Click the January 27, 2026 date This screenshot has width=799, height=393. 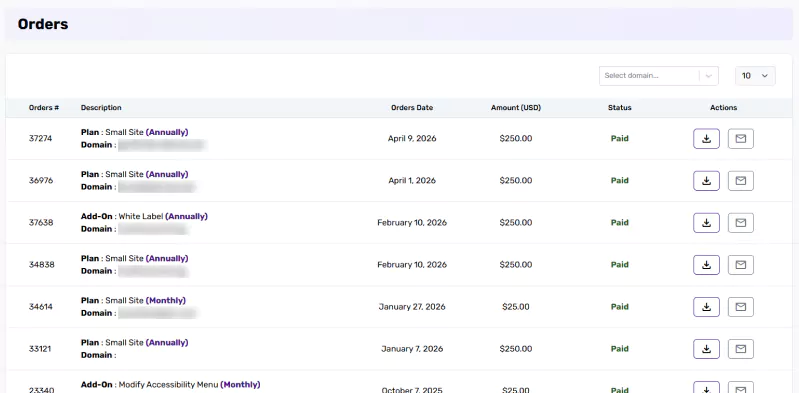tap(412, 307)
